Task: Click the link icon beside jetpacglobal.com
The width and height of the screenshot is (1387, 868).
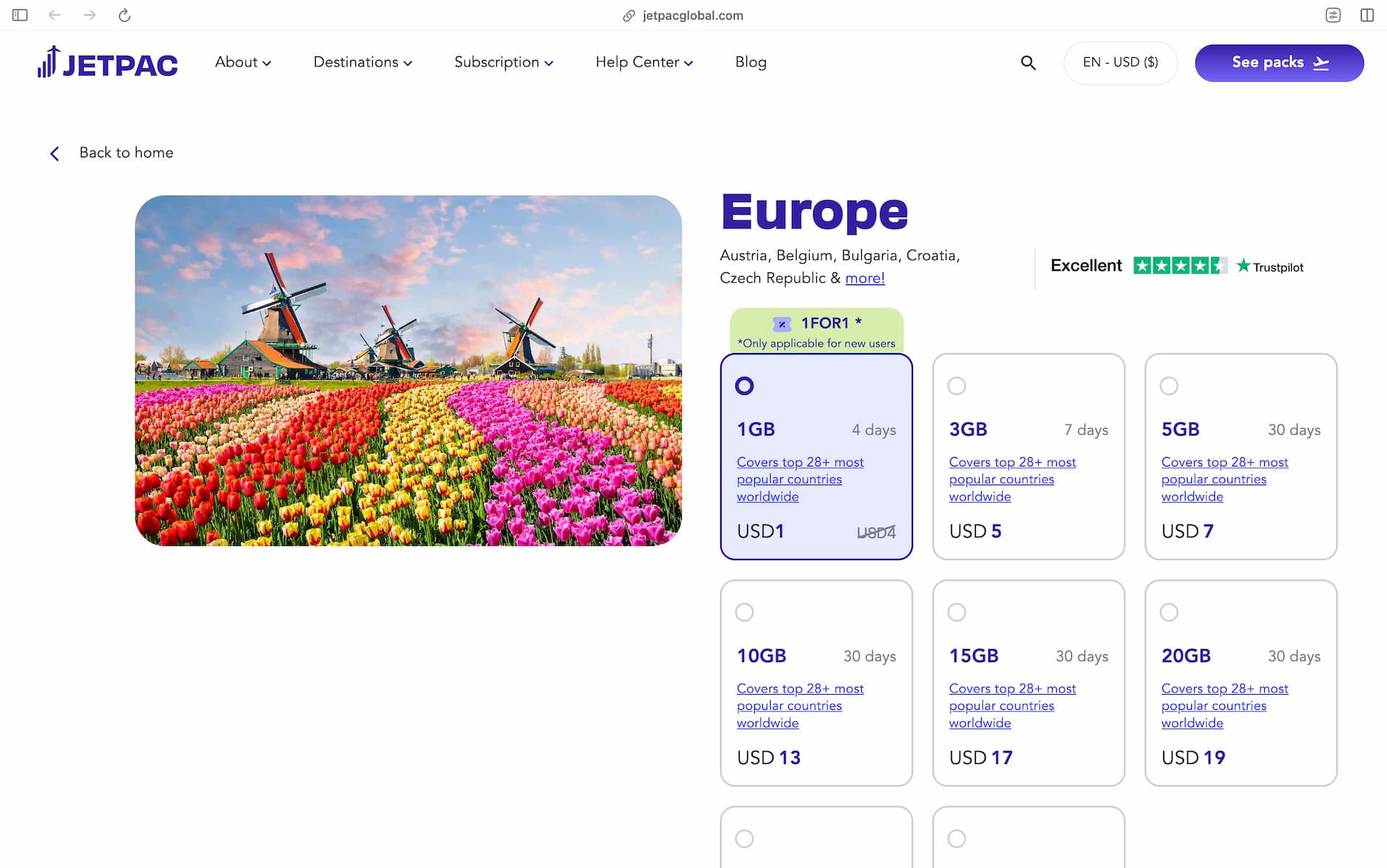Action: (628, 16)
